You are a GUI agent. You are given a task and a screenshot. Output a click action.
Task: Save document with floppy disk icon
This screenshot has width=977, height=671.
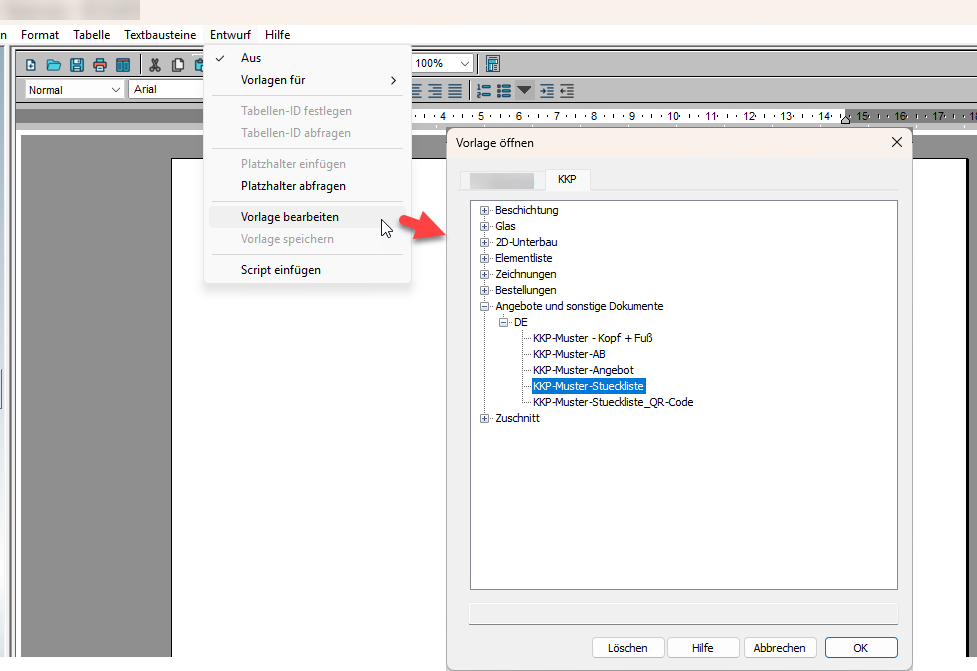click(x=77, y=65)
